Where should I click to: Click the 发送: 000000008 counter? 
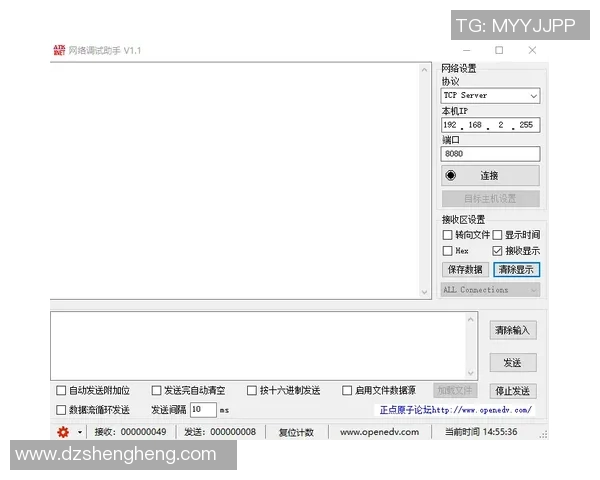(x=220, y=432)
